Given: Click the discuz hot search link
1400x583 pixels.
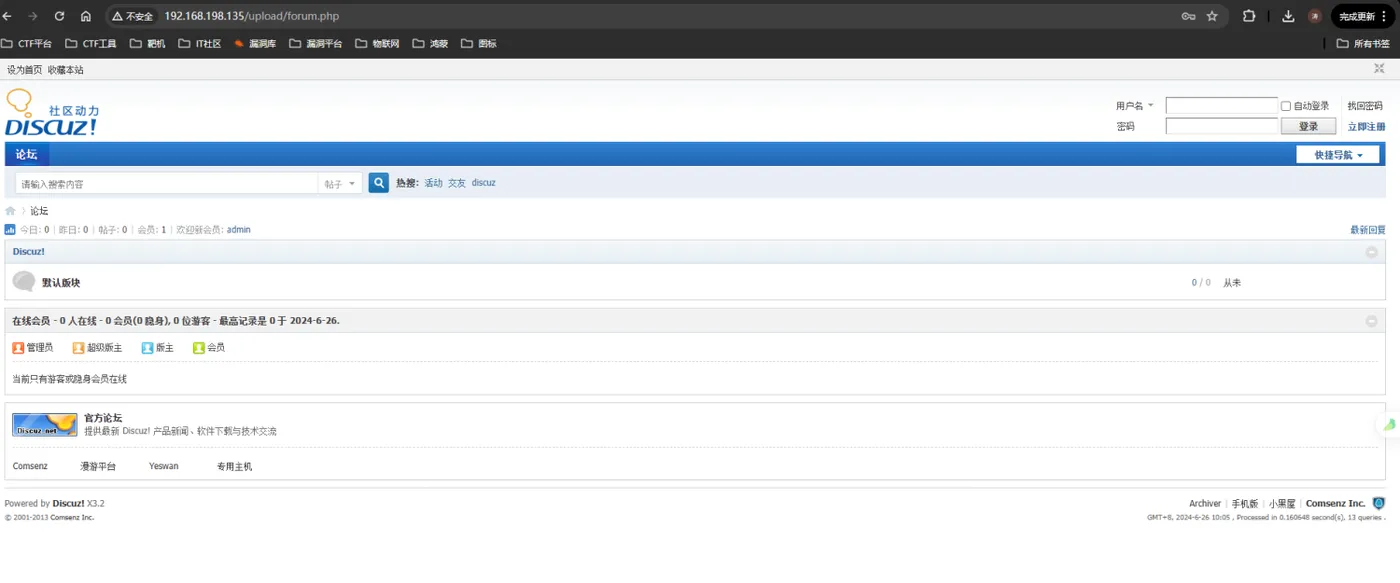Looking at the screenshot, I should point(484,183).
